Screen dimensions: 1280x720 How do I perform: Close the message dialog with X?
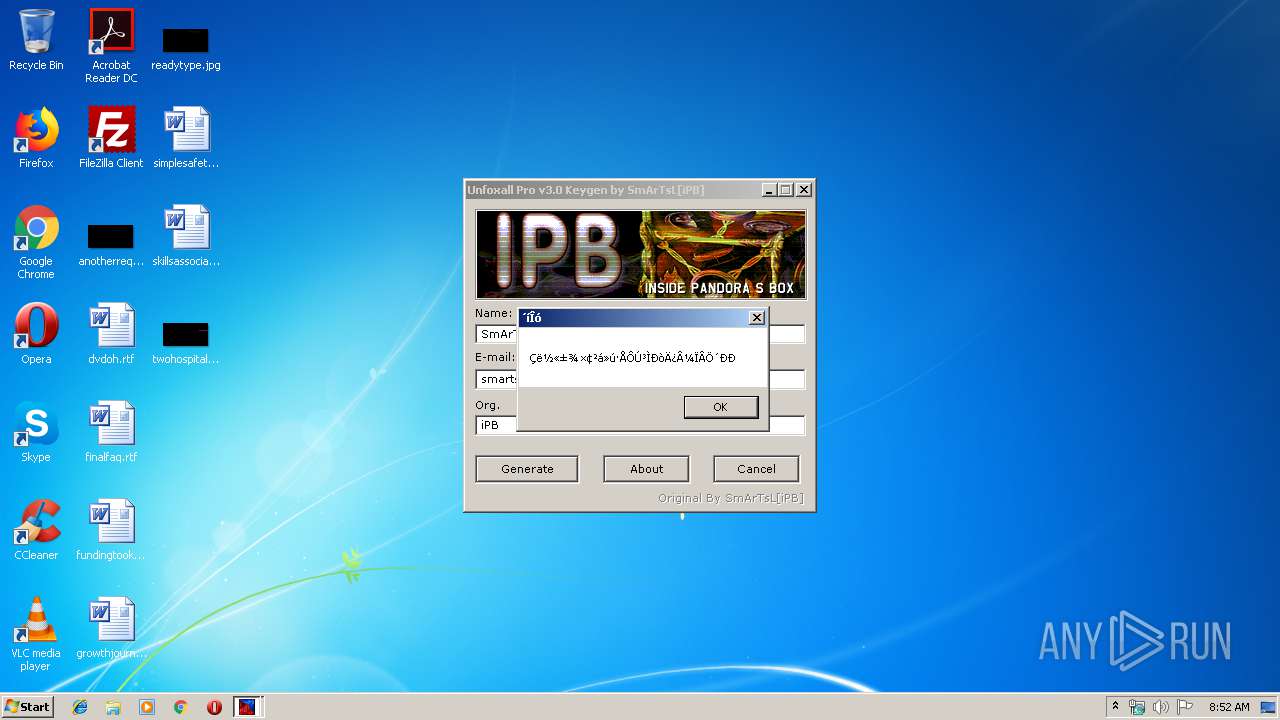pos(757,317)
